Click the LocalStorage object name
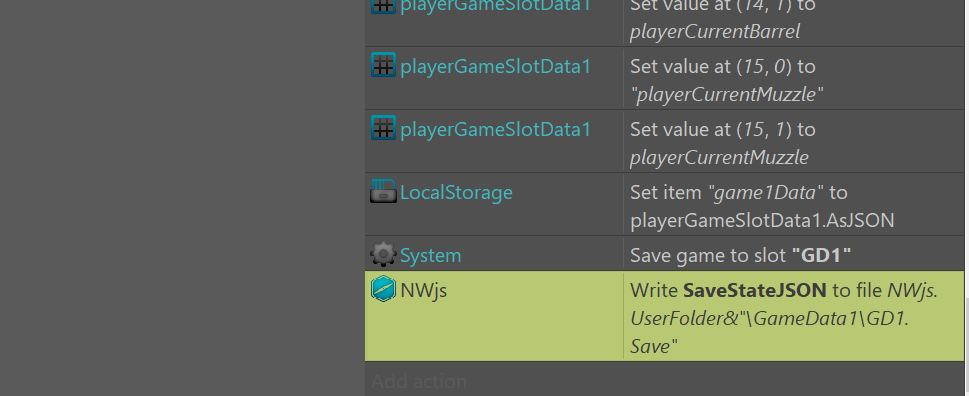The width and height of the screenshot is (969, 396). [x=456, y=192]
